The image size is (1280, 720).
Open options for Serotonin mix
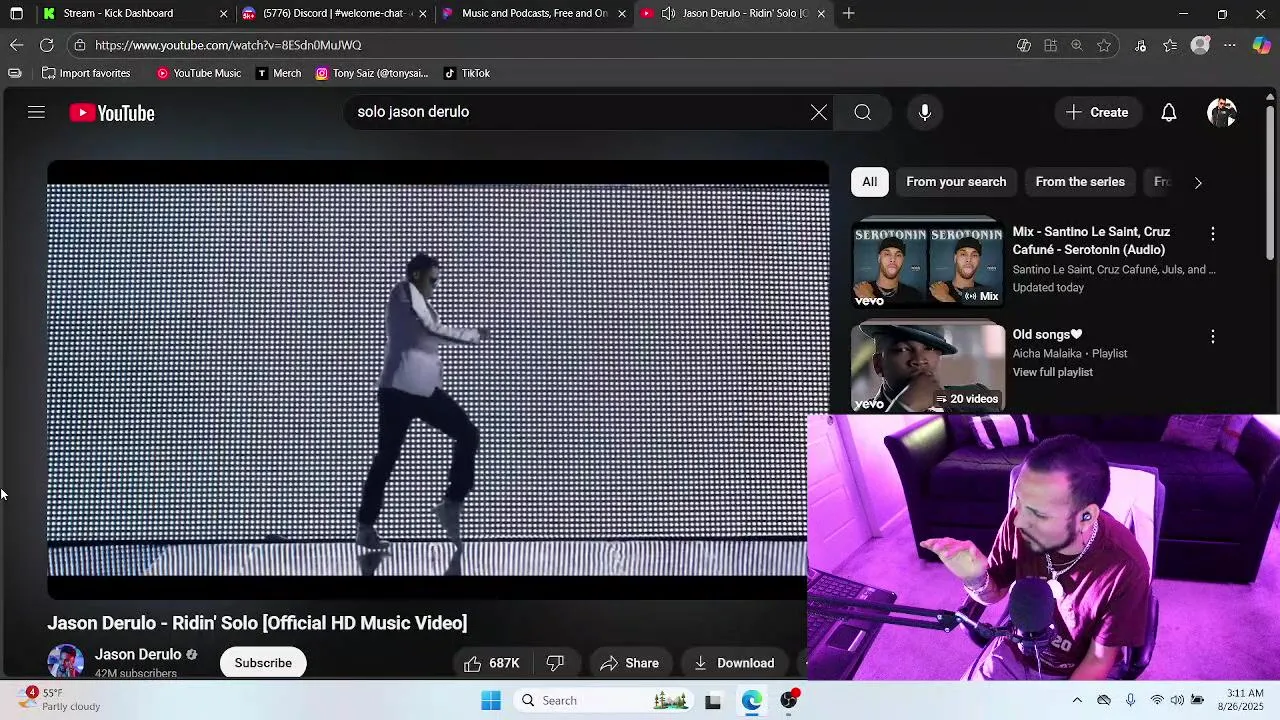tap(1213, 233)
